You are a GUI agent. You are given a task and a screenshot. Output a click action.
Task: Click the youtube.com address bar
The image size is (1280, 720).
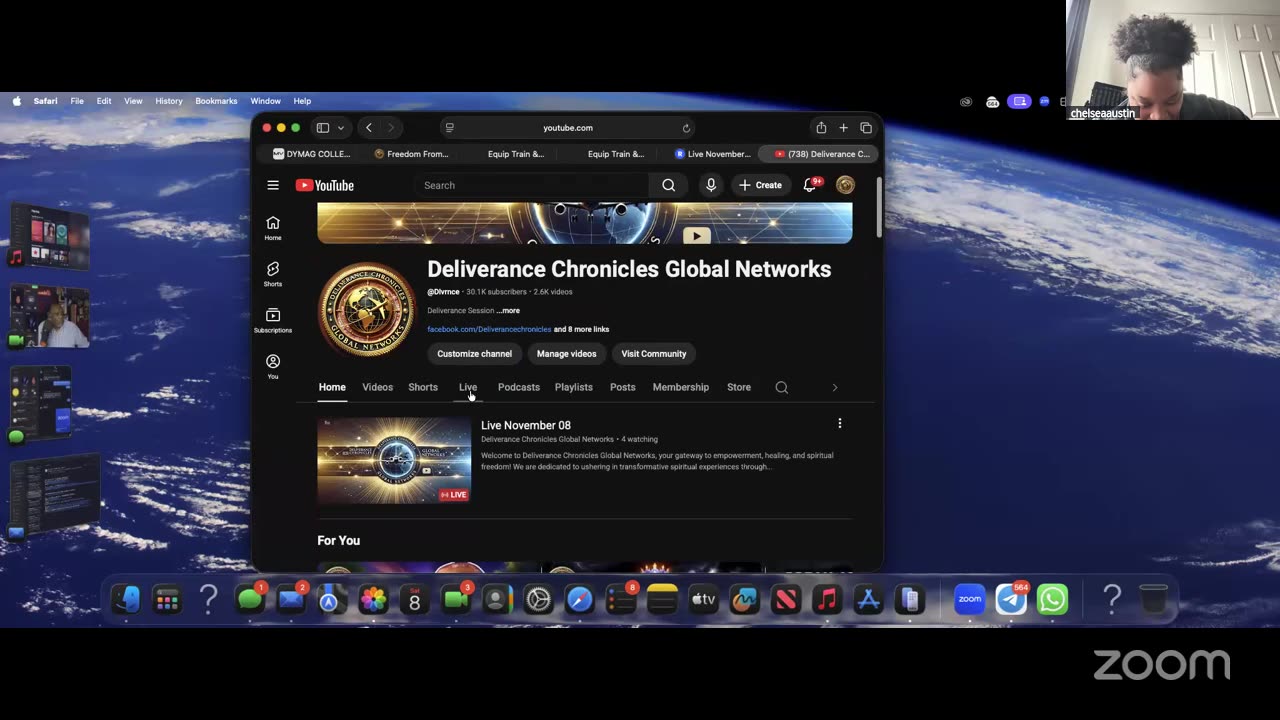coord(568,128)
